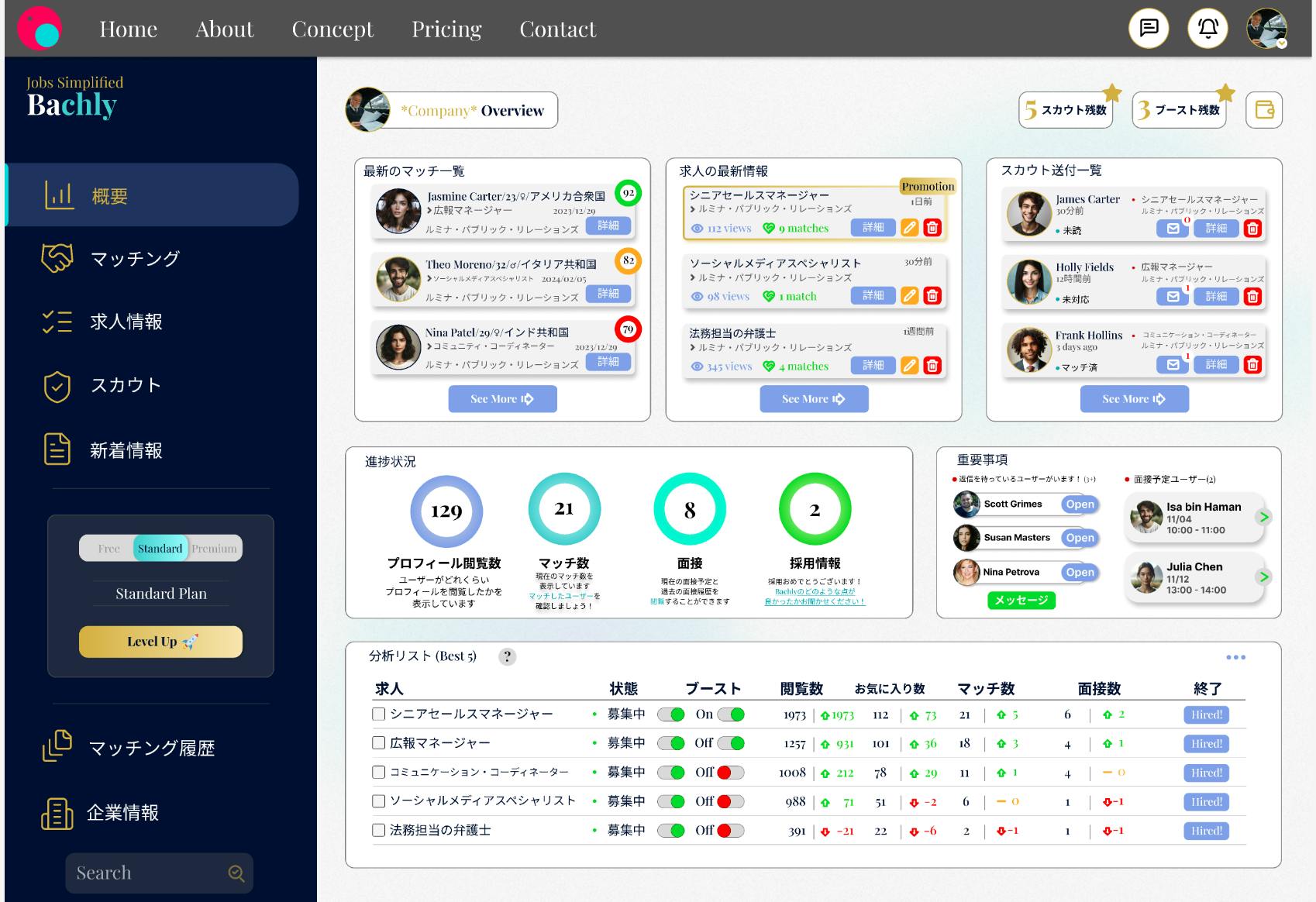The image size is (1316, 902).
Task: Delete the 法務担当の弁護士 job posting
Action: [x=932, y=366]
